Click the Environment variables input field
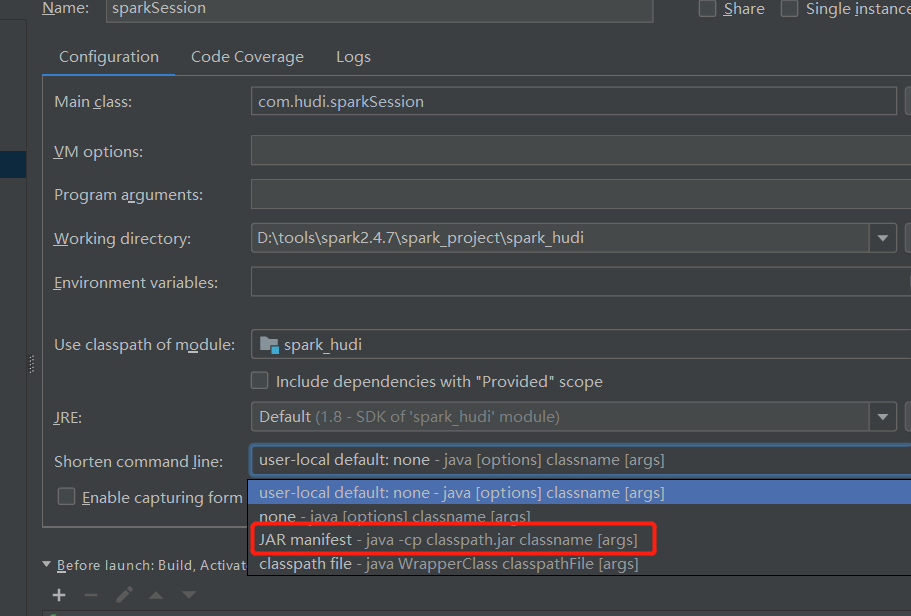The height and width of the screenshot is (616, 911). [581, 282]
